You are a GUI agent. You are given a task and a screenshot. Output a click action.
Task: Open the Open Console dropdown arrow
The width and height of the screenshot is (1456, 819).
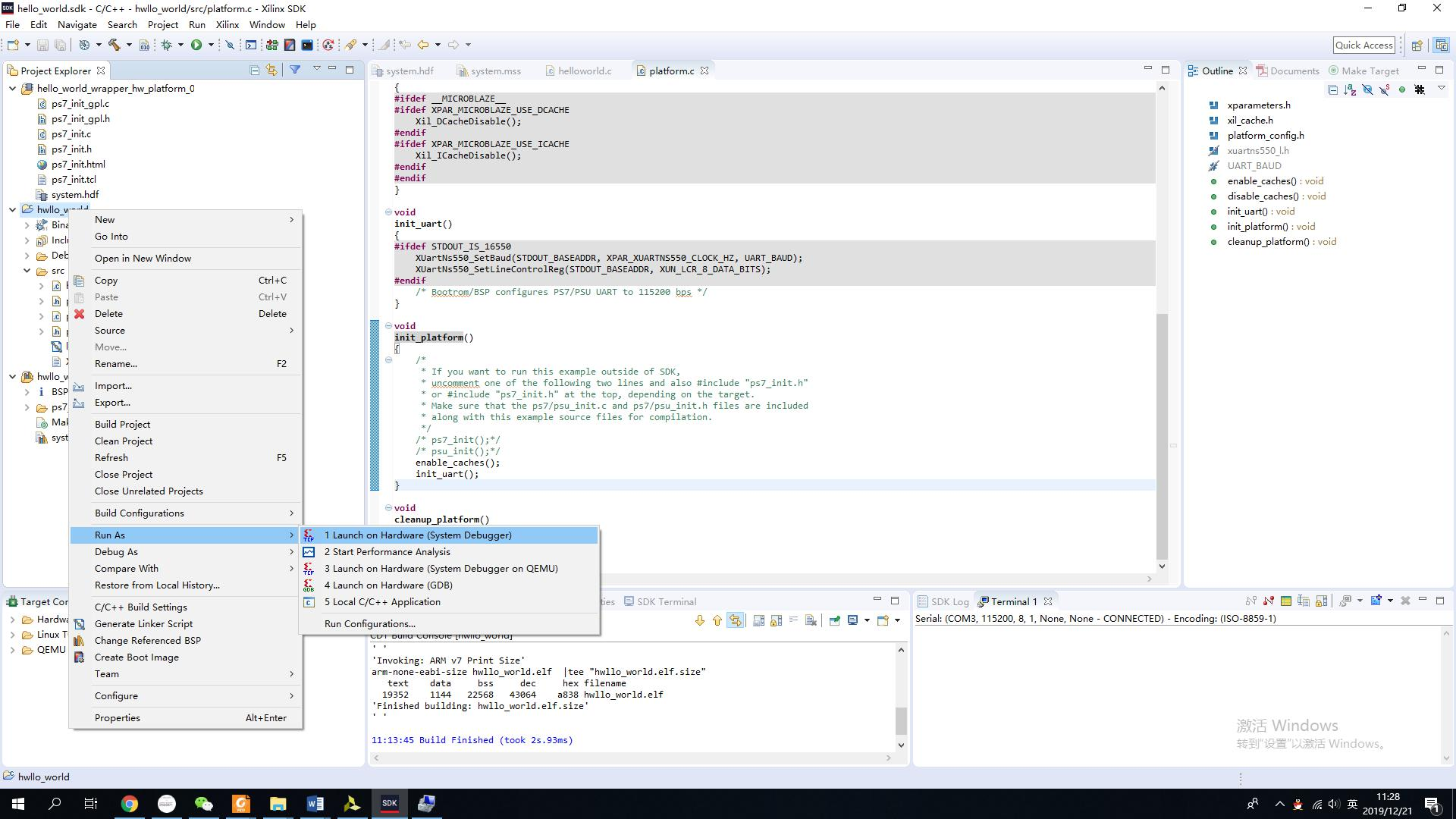(897, 620)
